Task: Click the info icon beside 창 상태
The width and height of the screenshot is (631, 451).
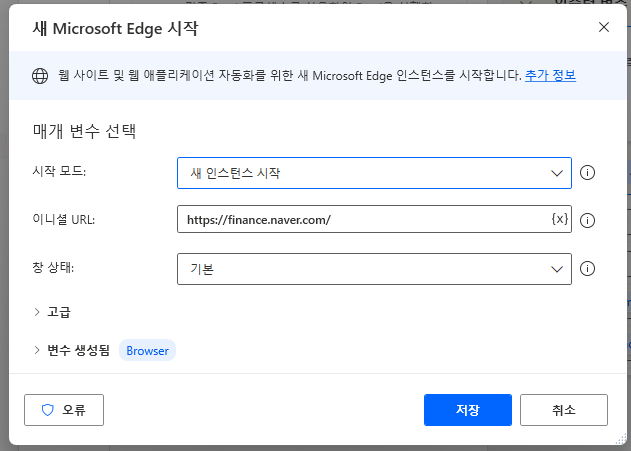Action: pos(587,268)
